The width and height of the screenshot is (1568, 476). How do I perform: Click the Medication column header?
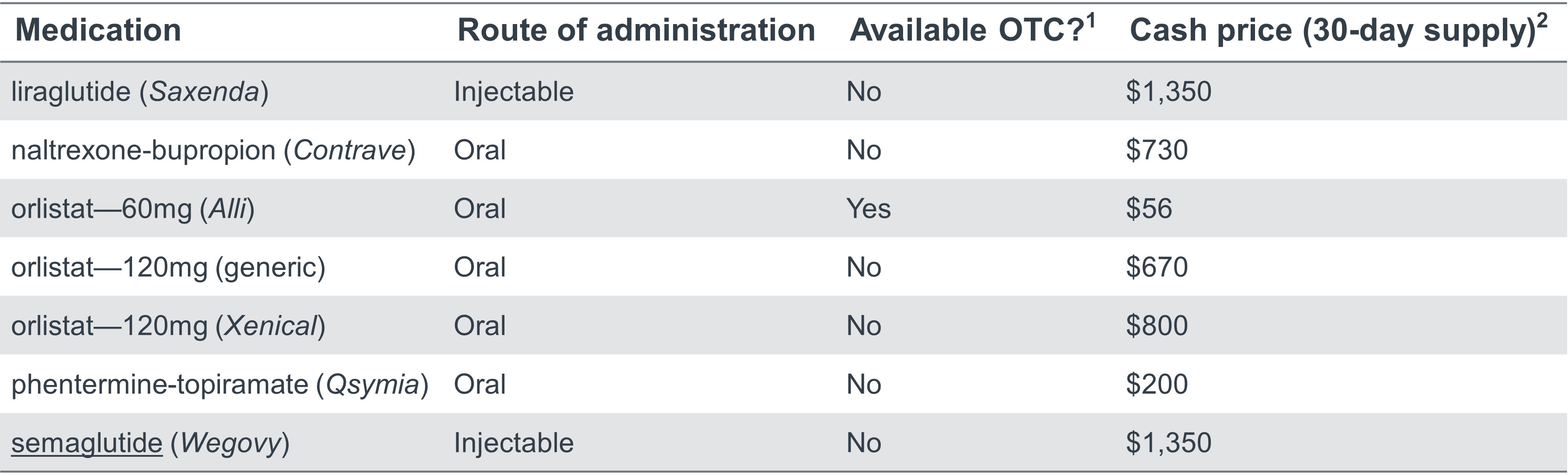click(x=98, y=31)
